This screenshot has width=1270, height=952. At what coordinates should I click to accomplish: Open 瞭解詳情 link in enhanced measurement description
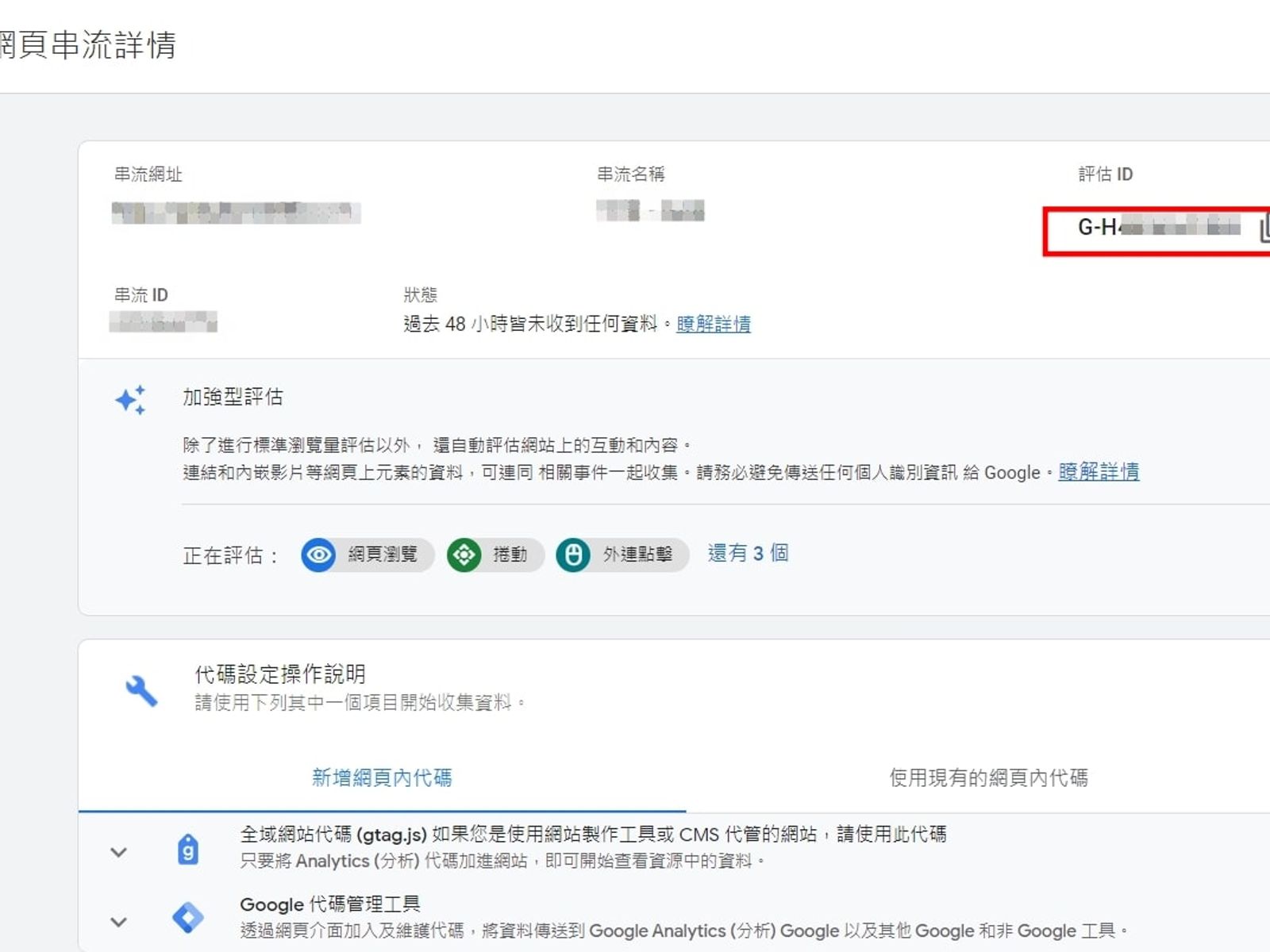(x=1099, y=472)
